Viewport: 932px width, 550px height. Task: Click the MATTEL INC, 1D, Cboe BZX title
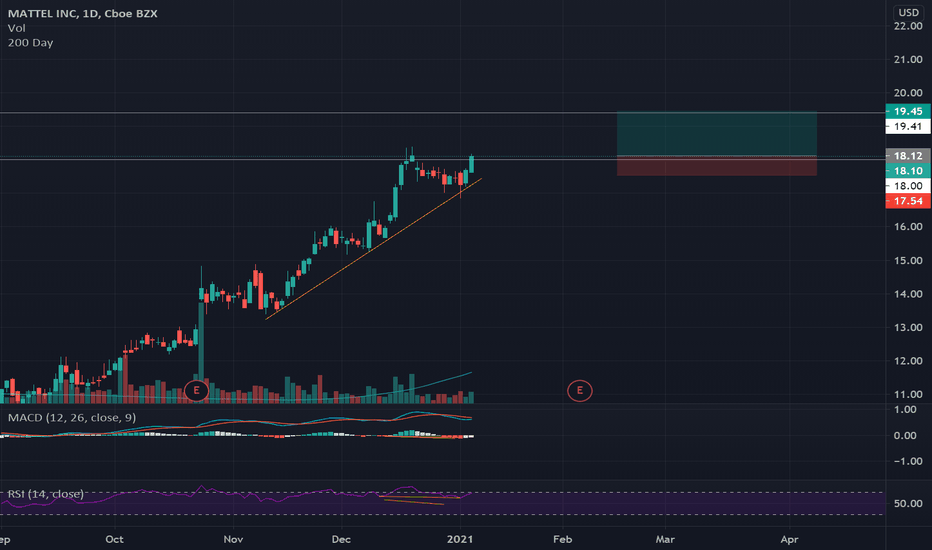(83, 13)
